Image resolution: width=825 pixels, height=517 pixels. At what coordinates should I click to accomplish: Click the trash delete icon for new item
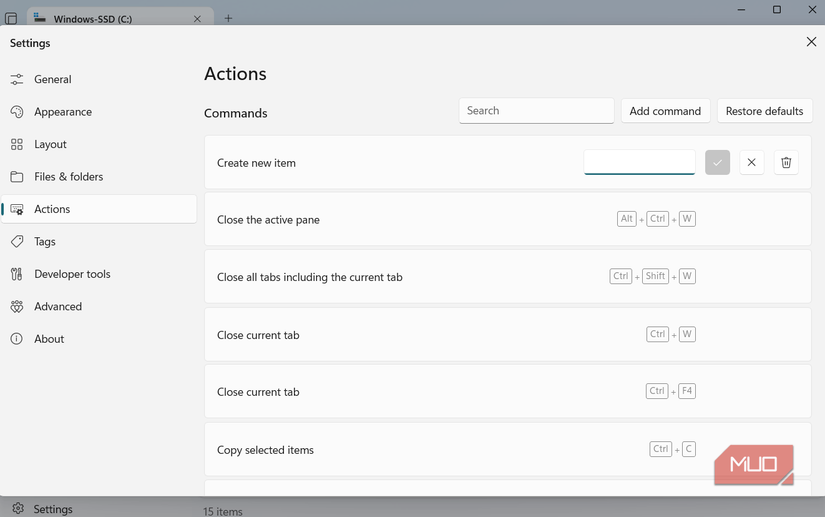click(x=786, y=162)
